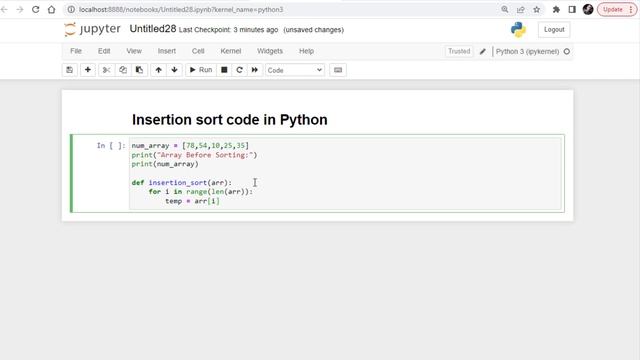Click the kernel idle circle indicator
This screenshot has width=640, height=360.
pos(567,51)
